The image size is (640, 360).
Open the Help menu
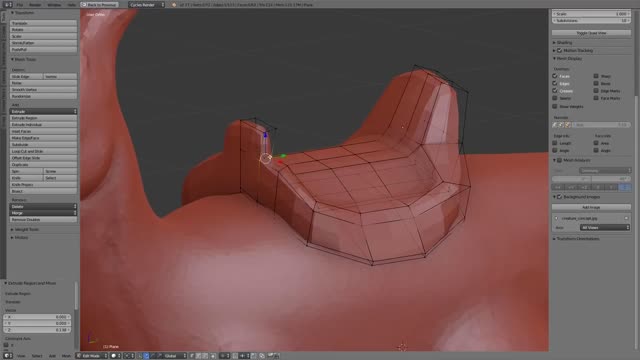pos(71,5)
